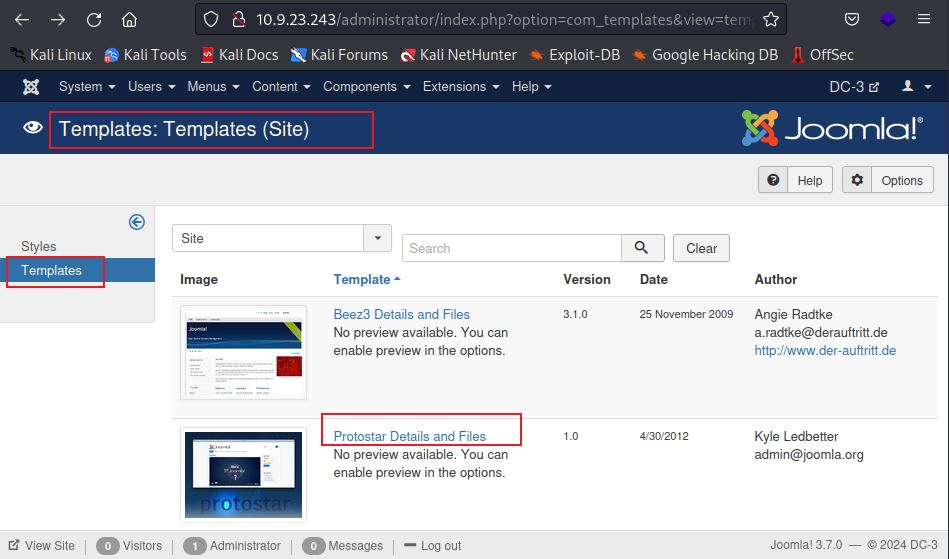The width and height of the screenshot is (949, 559).
Task: Go back using the browser back arrow
Action: (x=22, y=20)
